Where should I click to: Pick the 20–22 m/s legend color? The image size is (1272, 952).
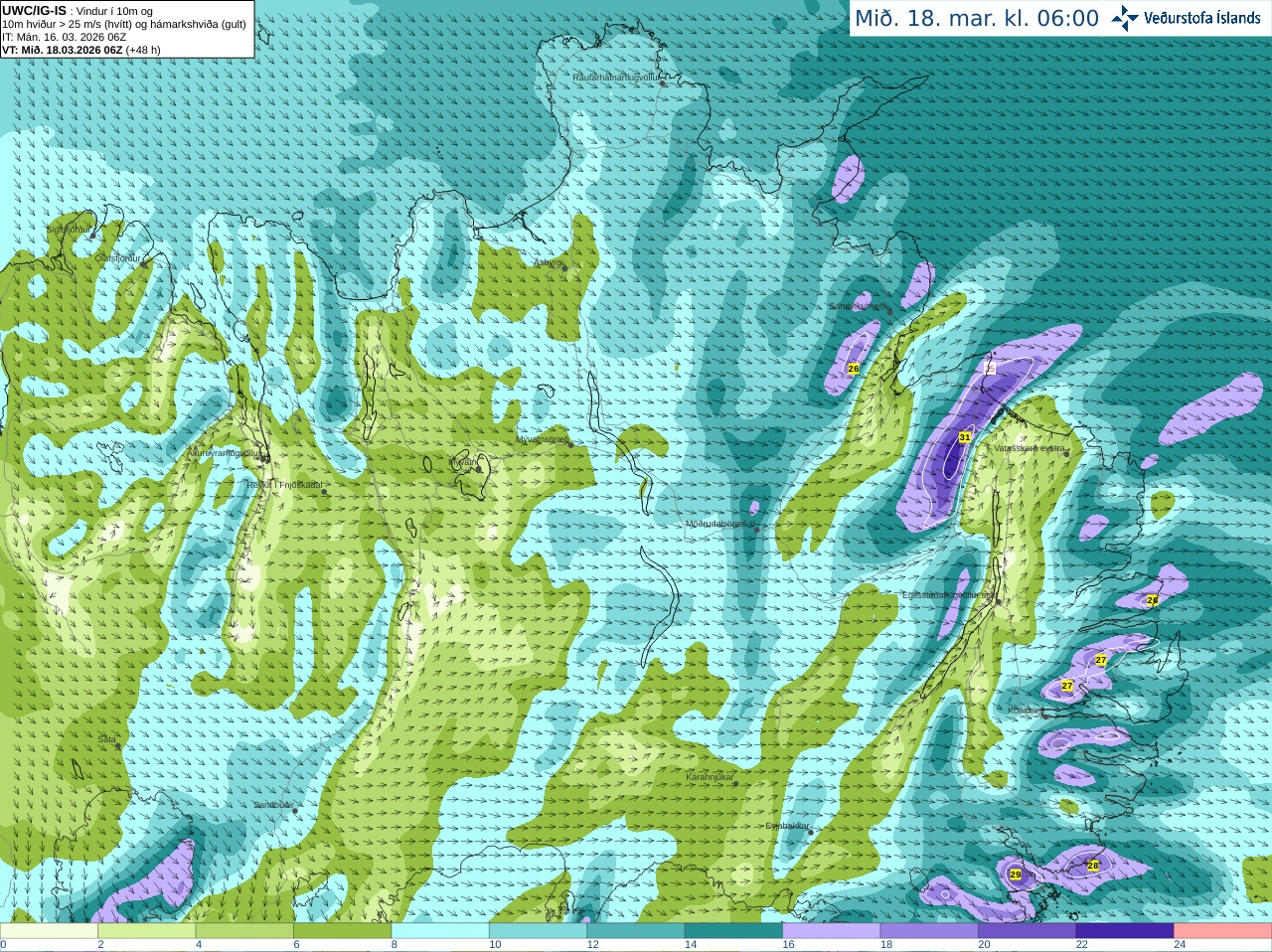pyautogui.click(x=1028, y=931)
